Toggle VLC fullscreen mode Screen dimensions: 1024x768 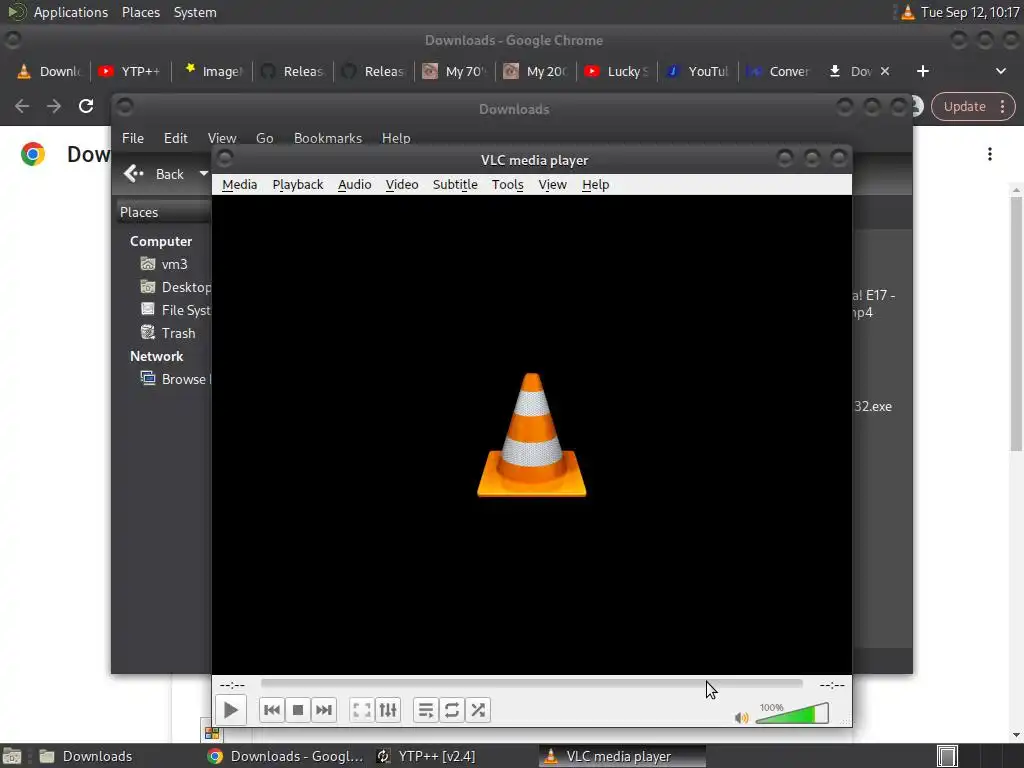(x=362, y=710)
